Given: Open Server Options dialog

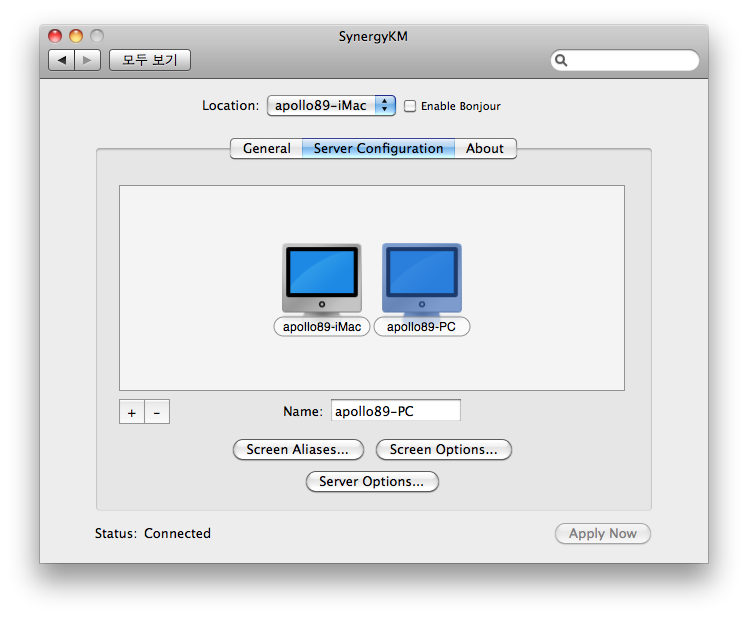Looking at the screenshot, I should (x=371, y=482).
